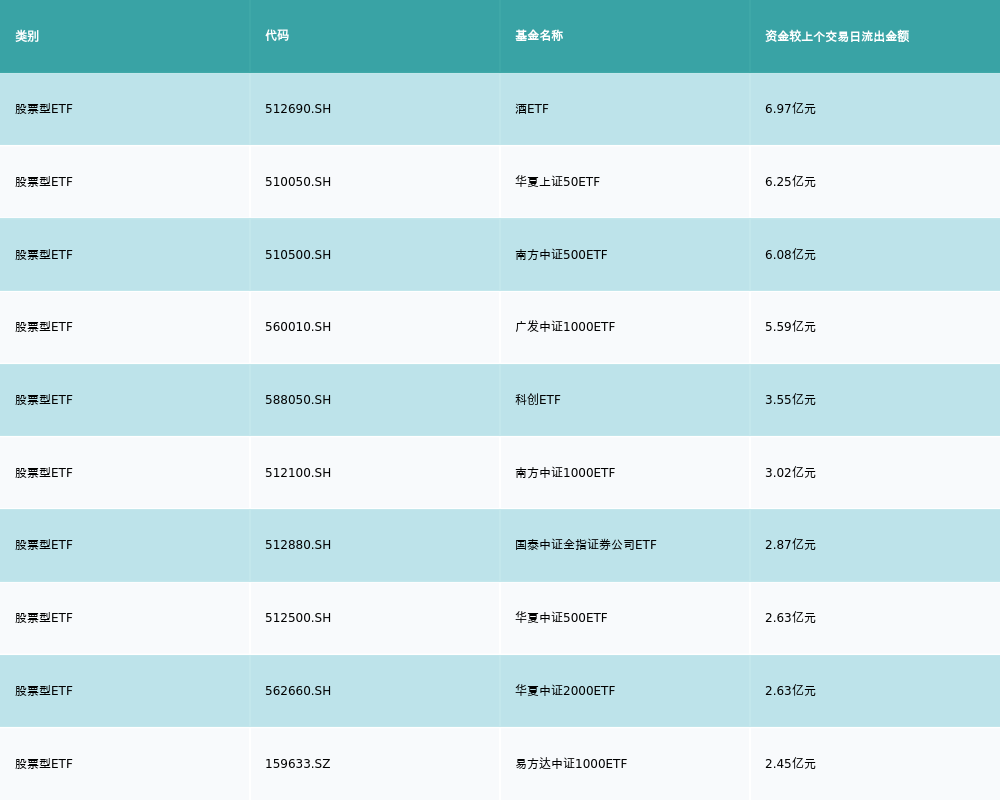The image size is (1000, 800).
Task: Click the 华夏中证2000ETF fund name
Action: point(565,692)
